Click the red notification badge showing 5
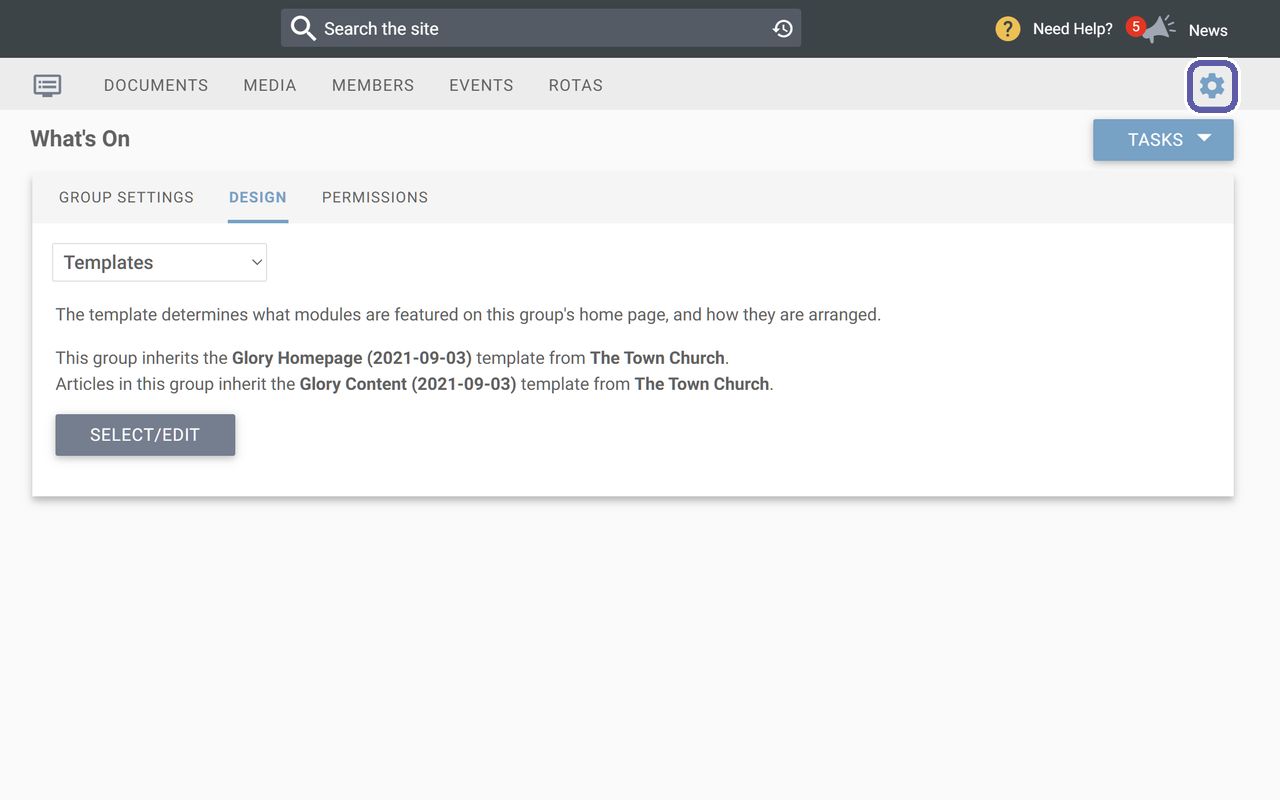The height and width of the screenshot is (800, 1280). (1136, 27)
